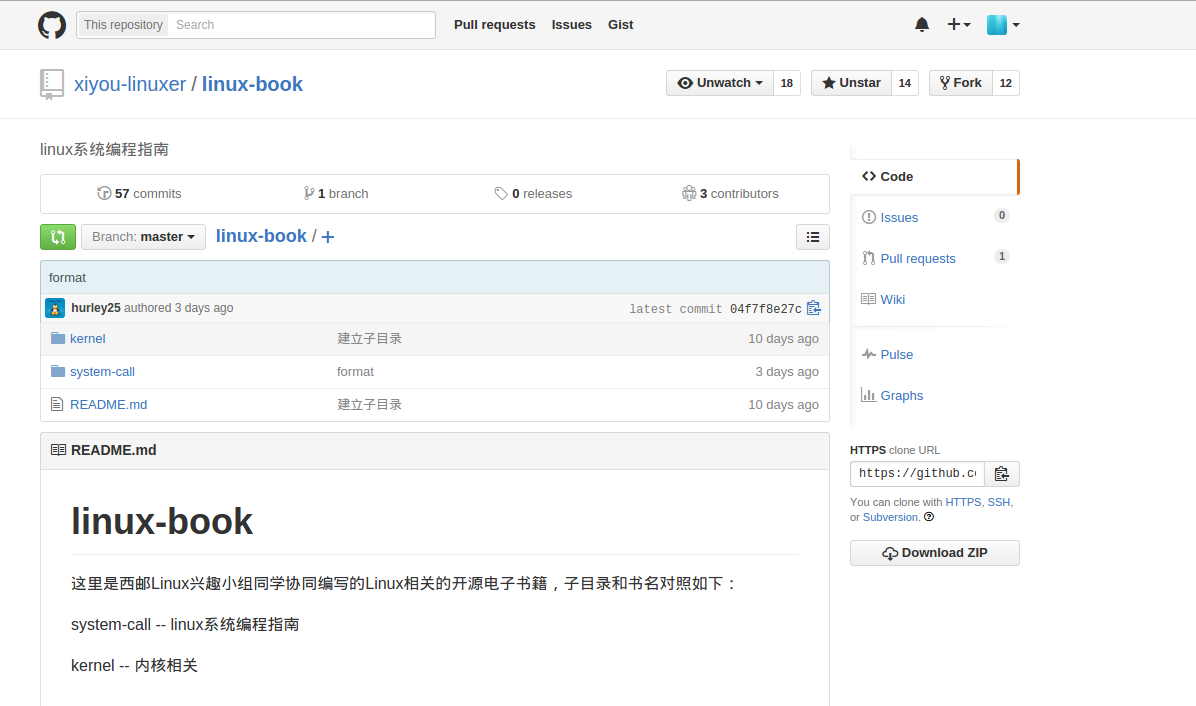View the 0 releases page

[533, 194]
